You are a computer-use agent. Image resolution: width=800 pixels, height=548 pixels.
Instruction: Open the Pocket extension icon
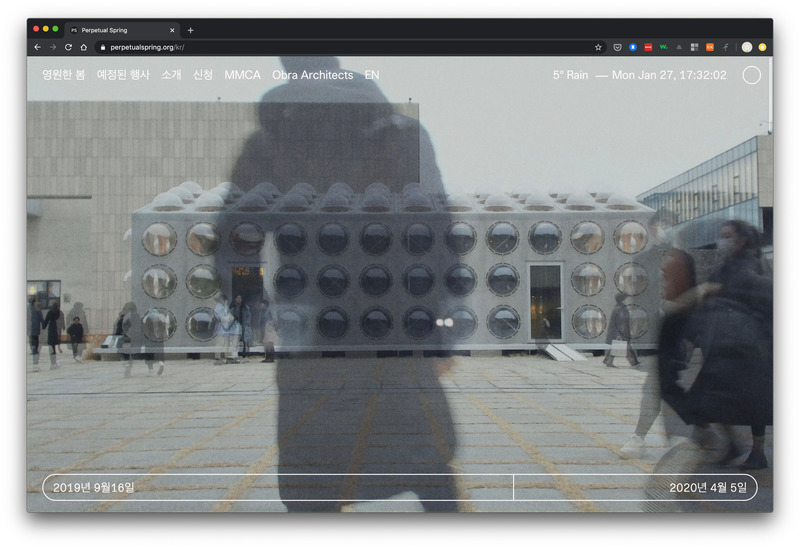[x=617, y=47]
